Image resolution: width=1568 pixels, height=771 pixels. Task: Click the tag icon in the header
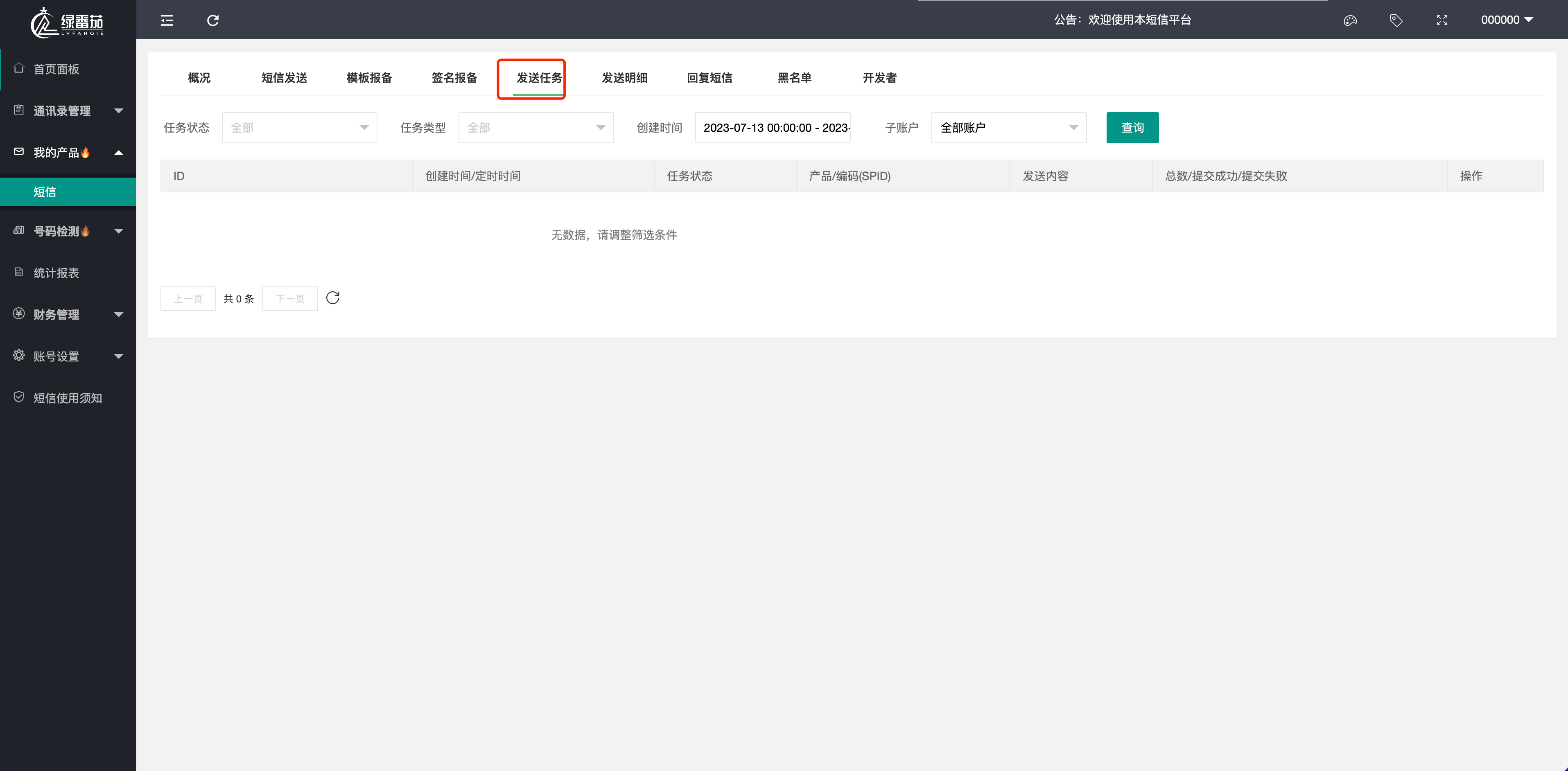tap(1396, 20)
